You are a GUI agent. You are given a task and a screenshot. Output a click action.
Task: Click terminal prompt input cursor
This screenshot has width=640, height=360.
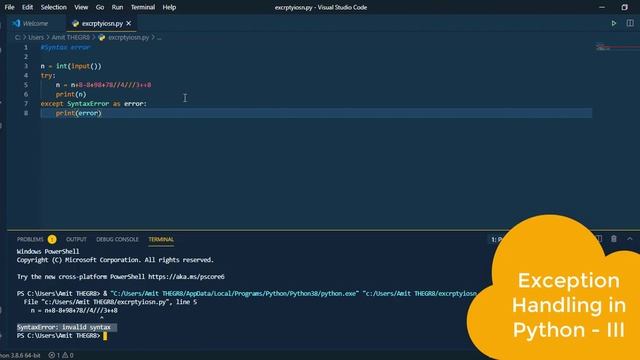(105, 336)
